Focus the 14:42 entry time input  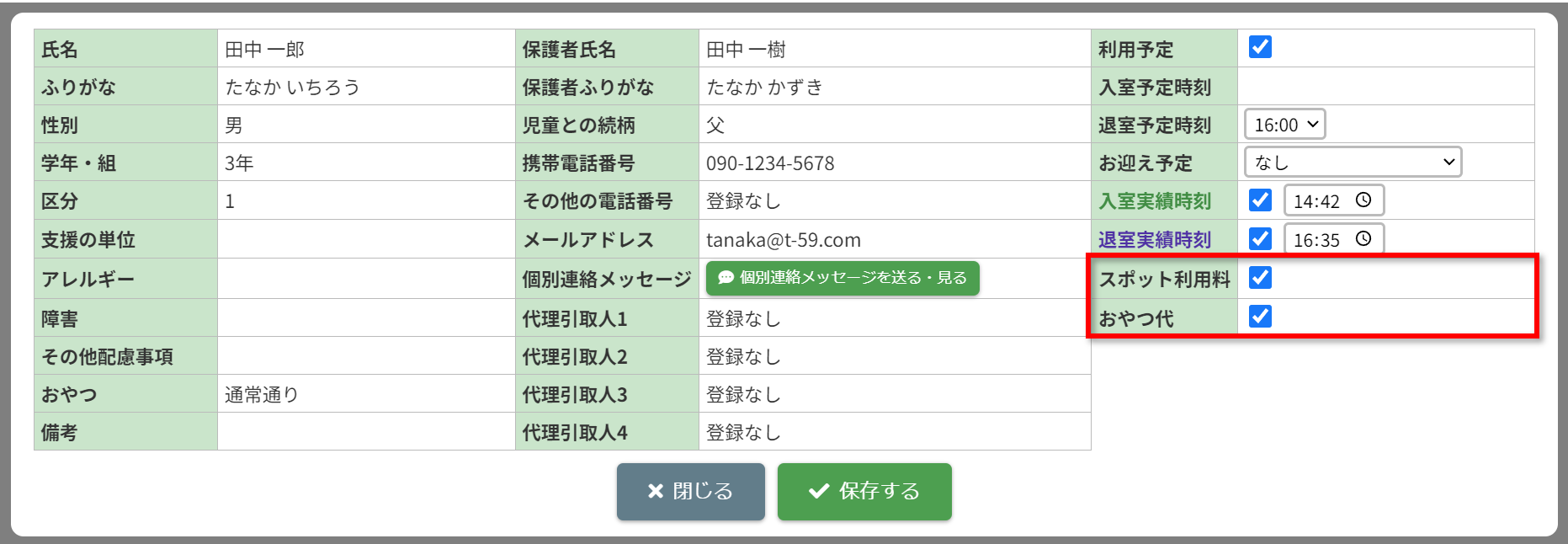click(1317, 201)
